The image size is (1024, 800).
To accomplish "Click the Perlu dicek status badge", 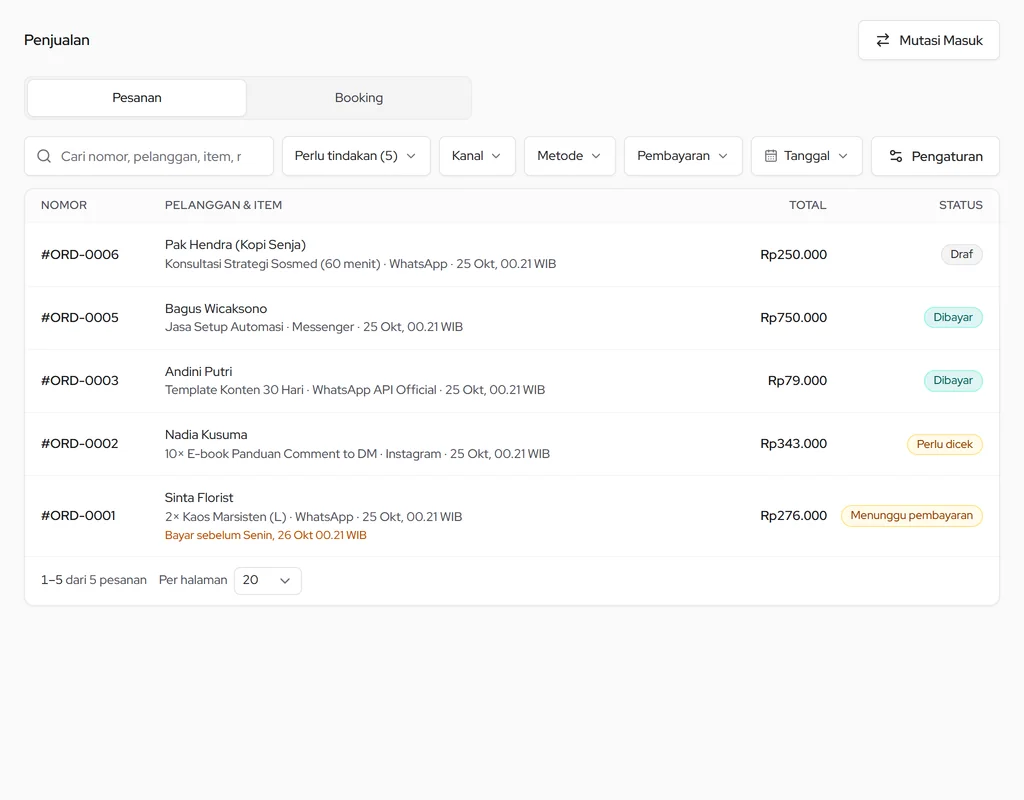I will click(x=944, y=444).
